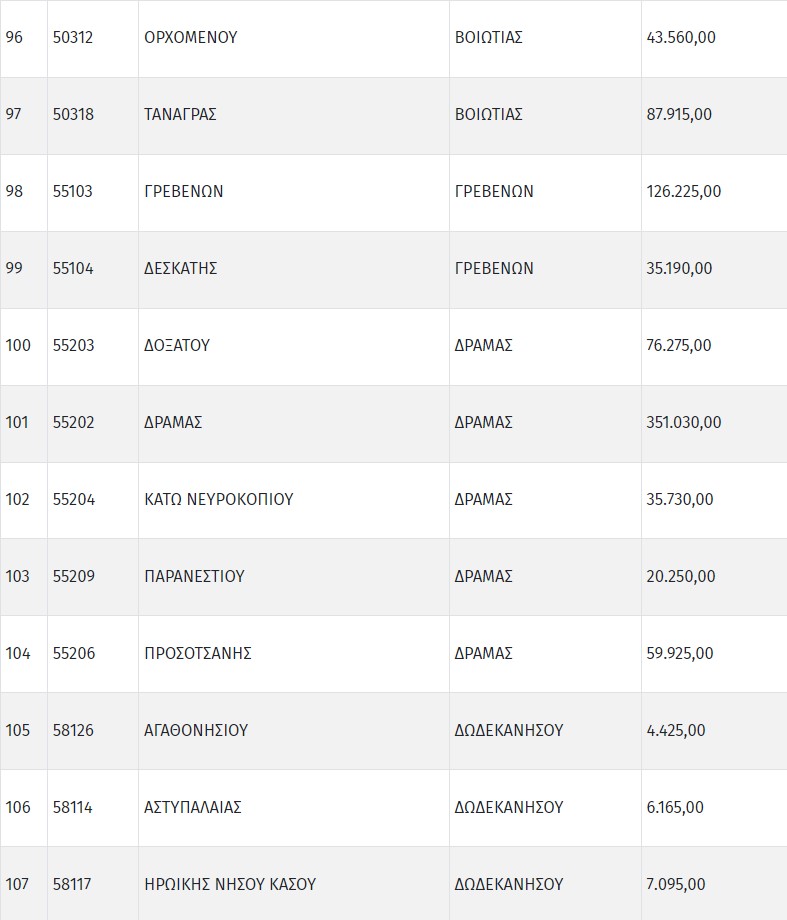Viewport: 787px width, 920px height.
Task: Click row number 100
Action: (18, 346)
